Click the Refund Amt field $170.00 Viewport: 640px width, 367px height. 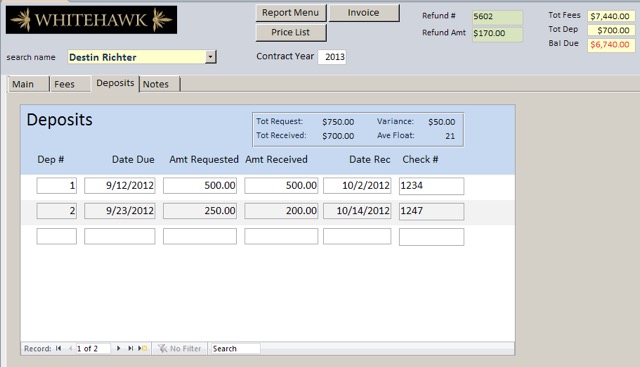tap(497, 33)
